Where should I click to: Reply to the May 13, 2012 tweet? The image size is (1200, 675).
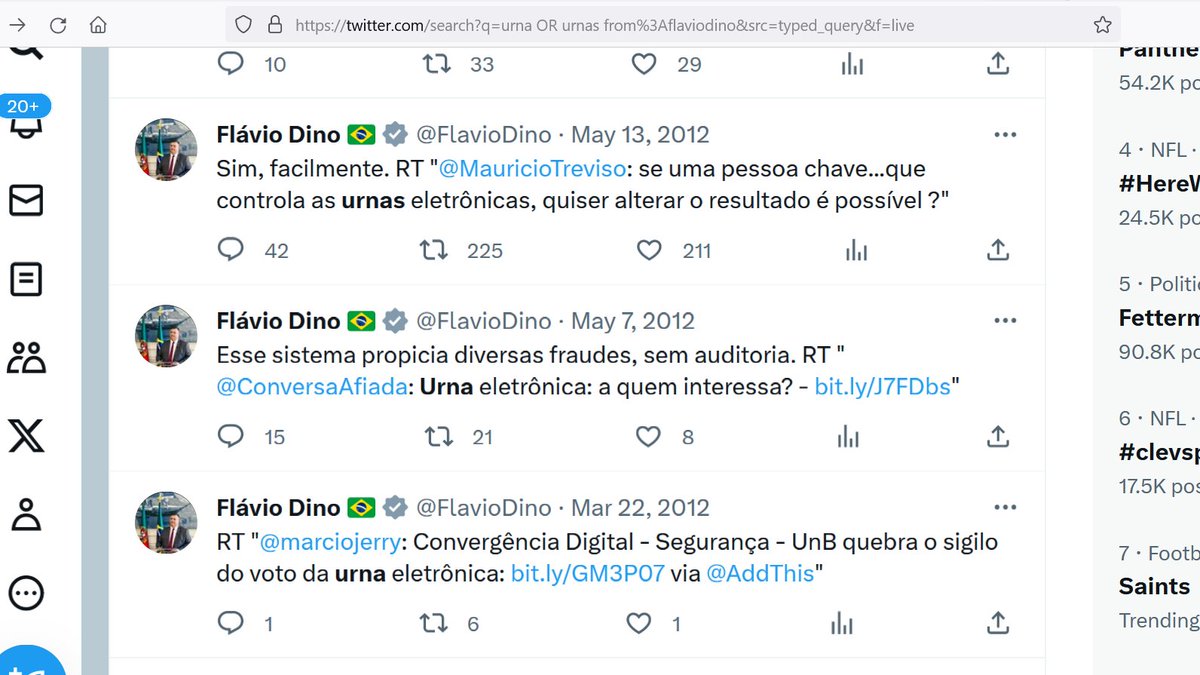coord(231,249)
